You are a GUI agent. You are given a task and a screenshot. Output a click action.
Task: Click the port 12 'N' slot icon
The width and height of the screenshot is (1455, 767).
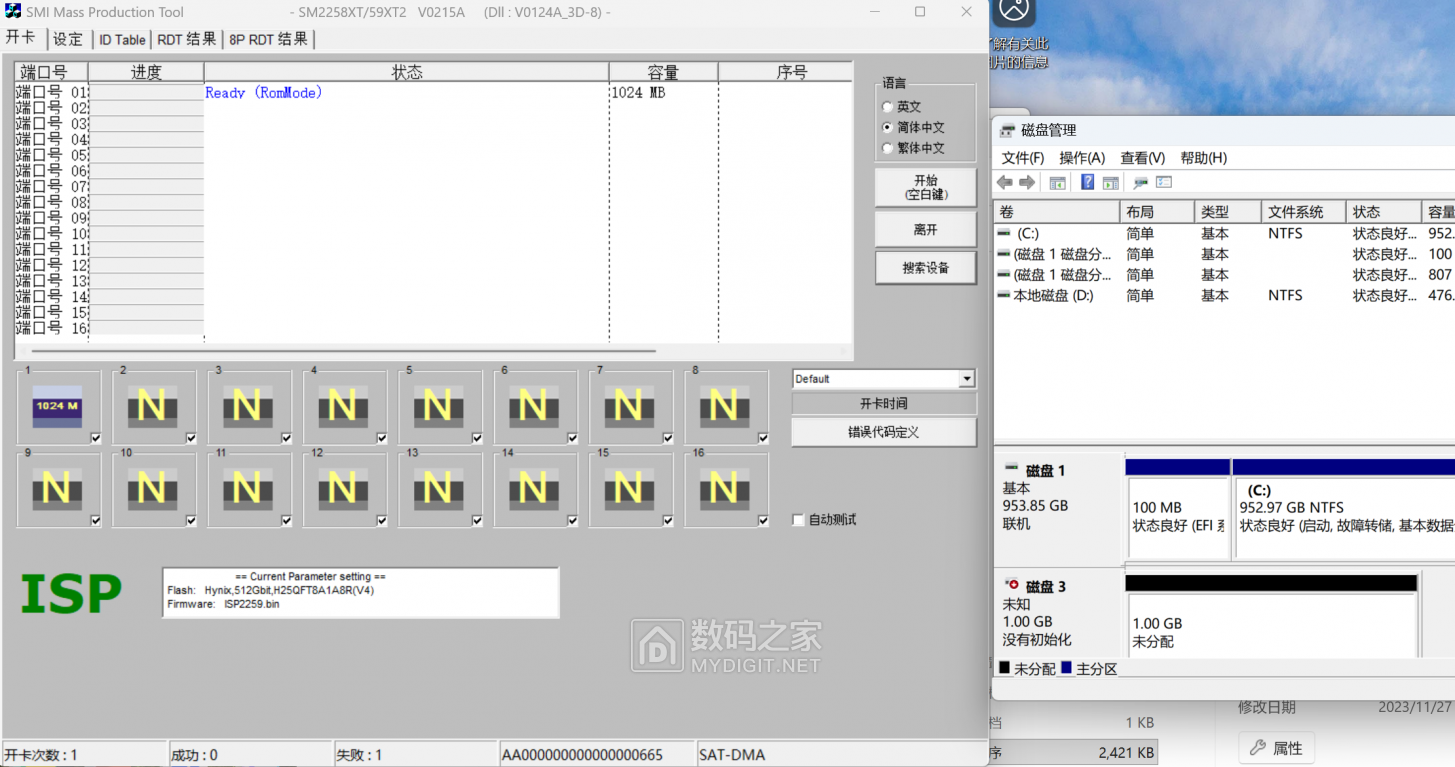[x=342, y=490]
